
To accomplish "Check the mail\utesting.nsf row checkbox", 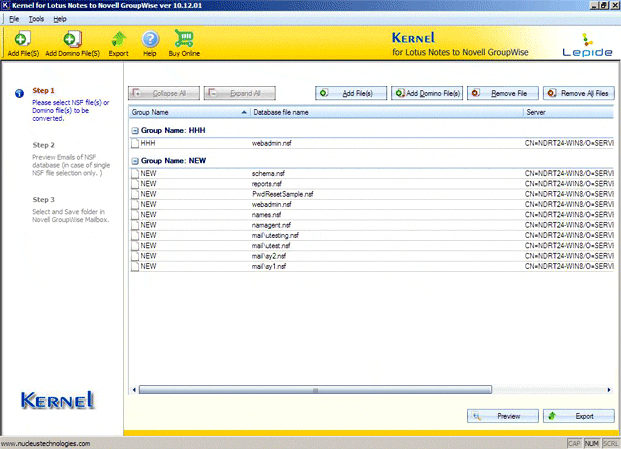I will [135, 235].
